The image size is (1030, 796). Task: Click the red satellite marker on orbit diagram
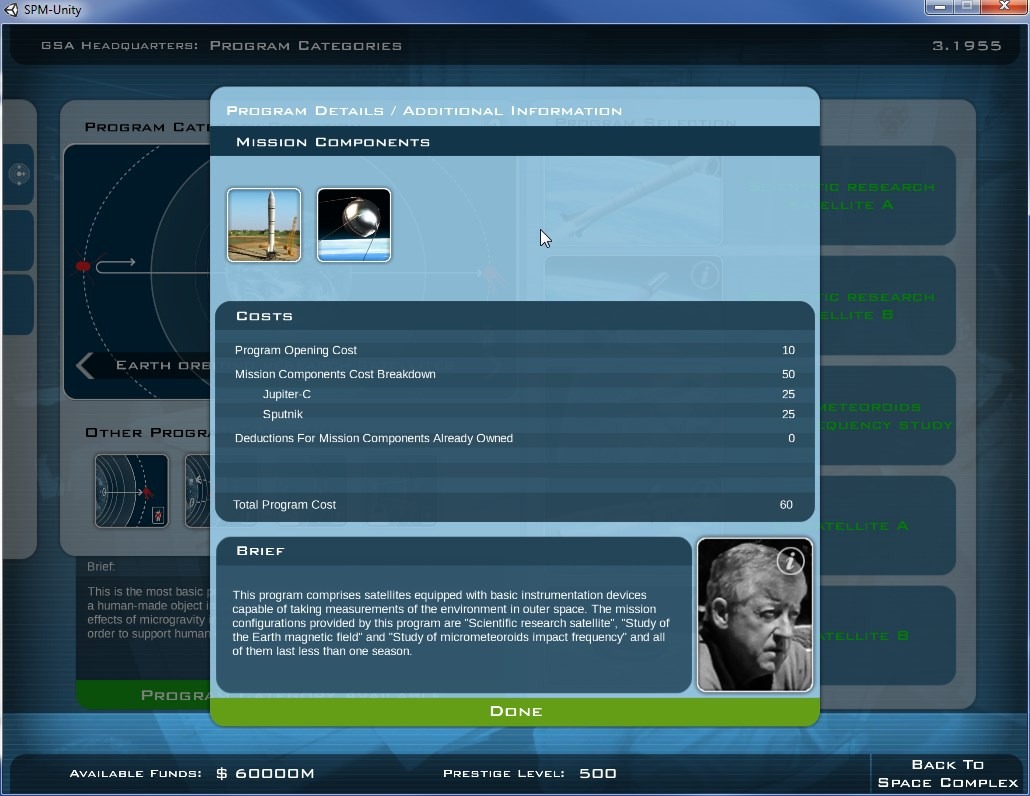coord(83,266)
